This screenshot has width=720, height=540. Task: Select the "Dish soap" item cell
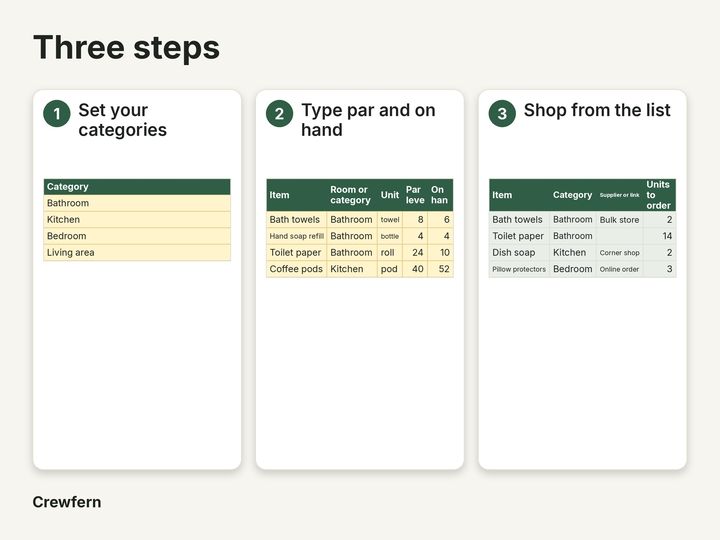click(519, 253)
